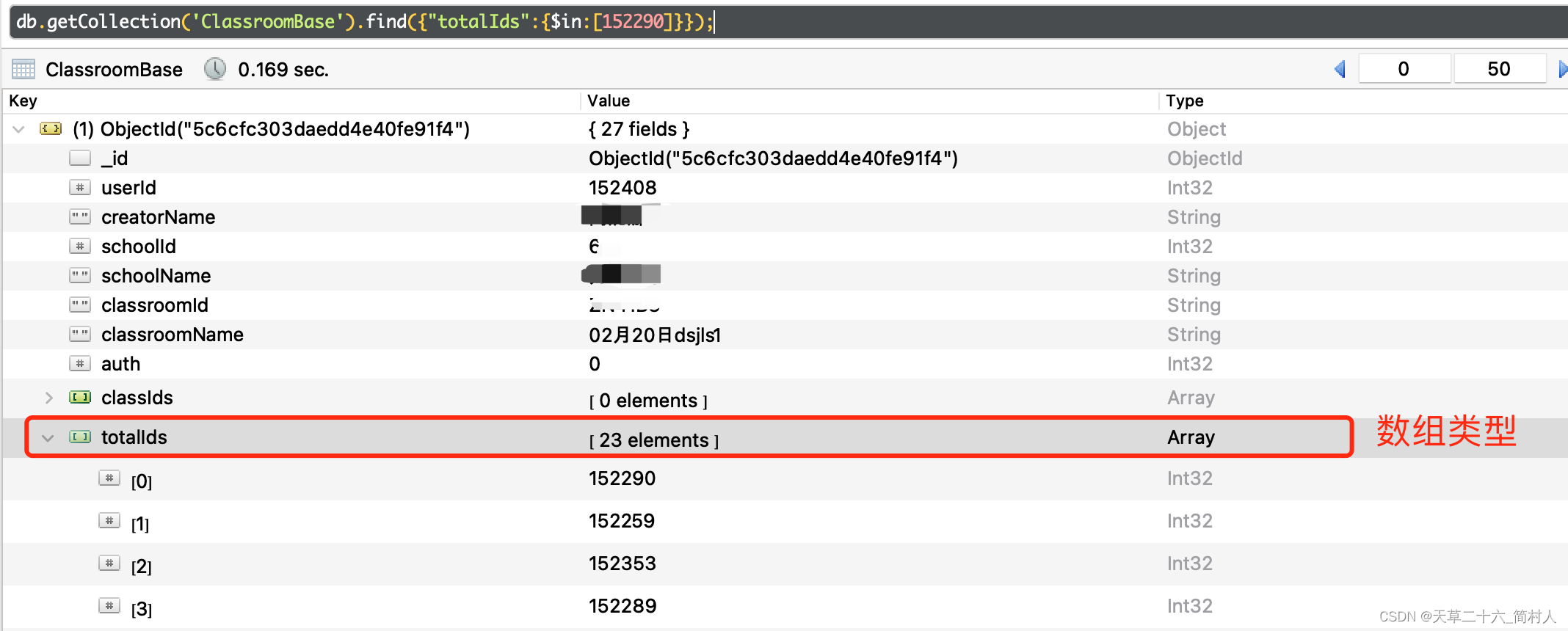Click the ObjectId value in the _id row

point(773,158)
